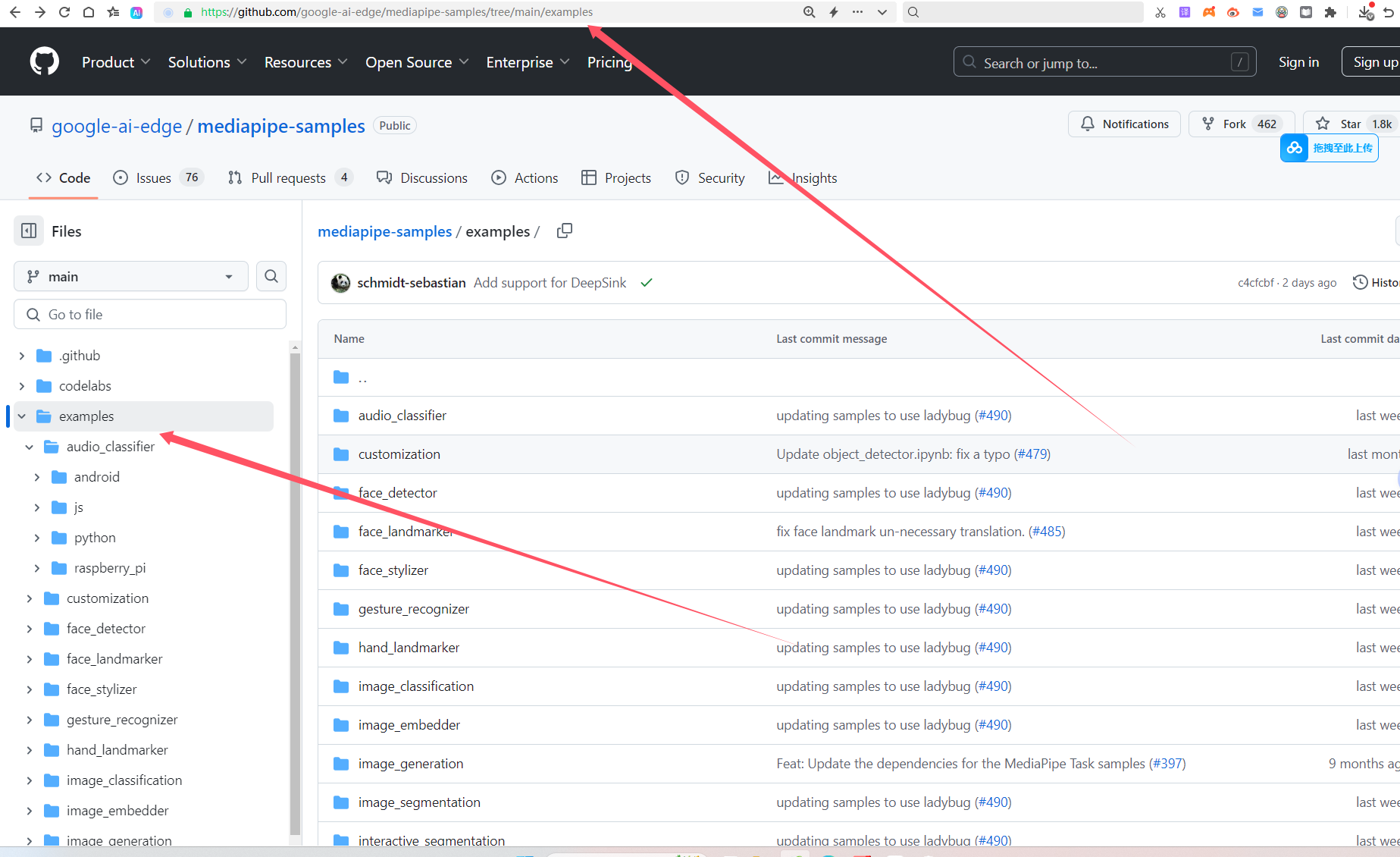
Task: Open commit 'Add support for DeepSink'
Action: 550,282
